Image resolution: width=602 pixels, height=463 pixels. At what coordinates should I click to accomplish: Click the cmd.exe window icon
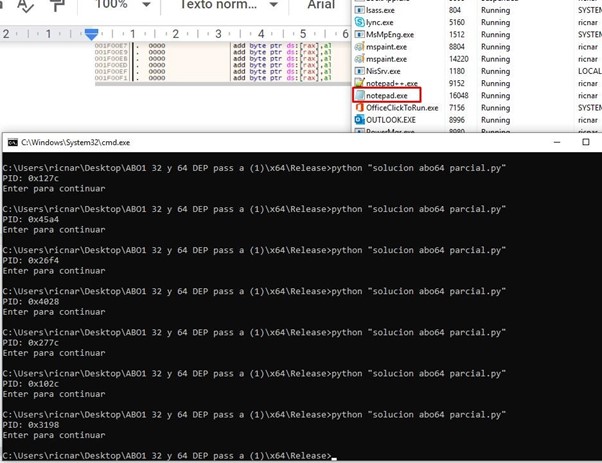pyautogui.click(x=13, y=142)
